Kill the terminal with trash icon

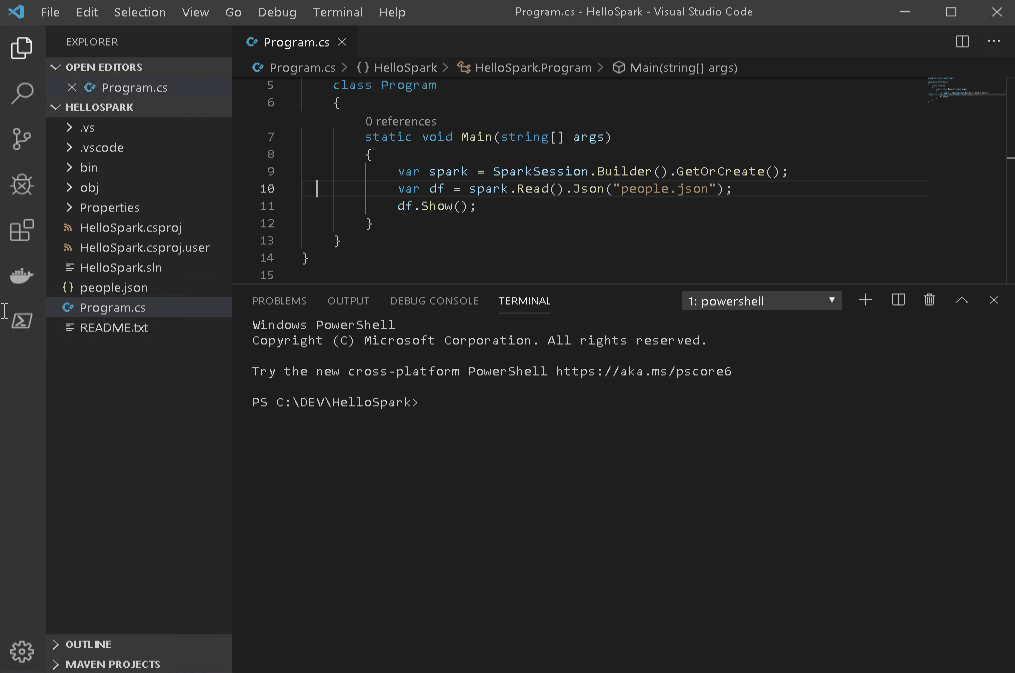click(930, 300)
